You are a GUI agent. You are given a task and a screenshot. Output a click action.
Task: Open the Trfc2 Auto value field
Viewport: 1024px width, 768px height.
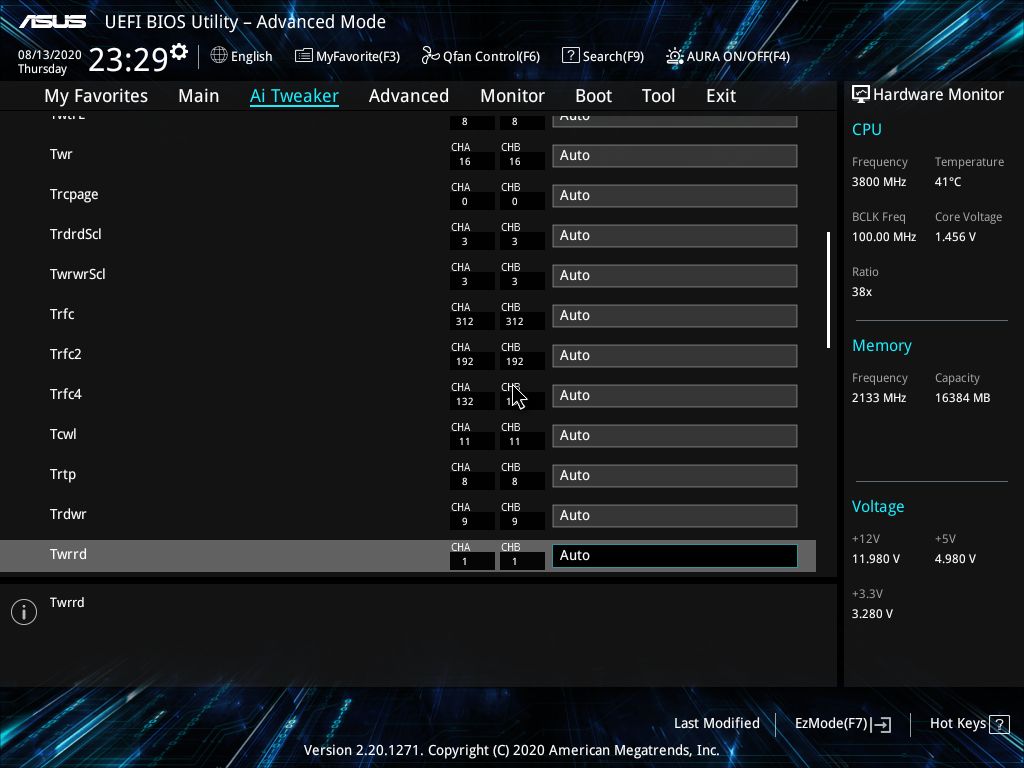point(675,355)
